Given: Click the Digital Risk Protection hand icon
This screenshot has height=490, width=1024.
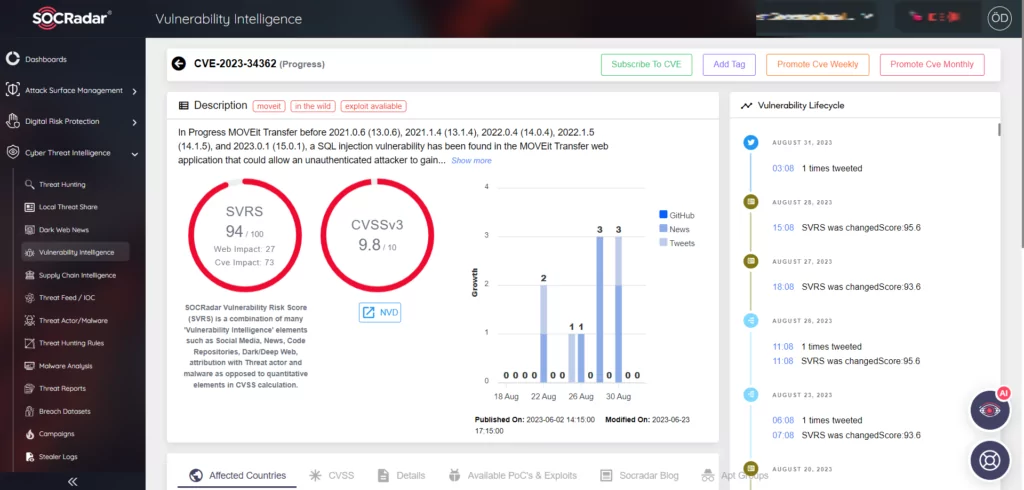Looking at the screenshot, I should pyautogui.click(x=12, y=122).
